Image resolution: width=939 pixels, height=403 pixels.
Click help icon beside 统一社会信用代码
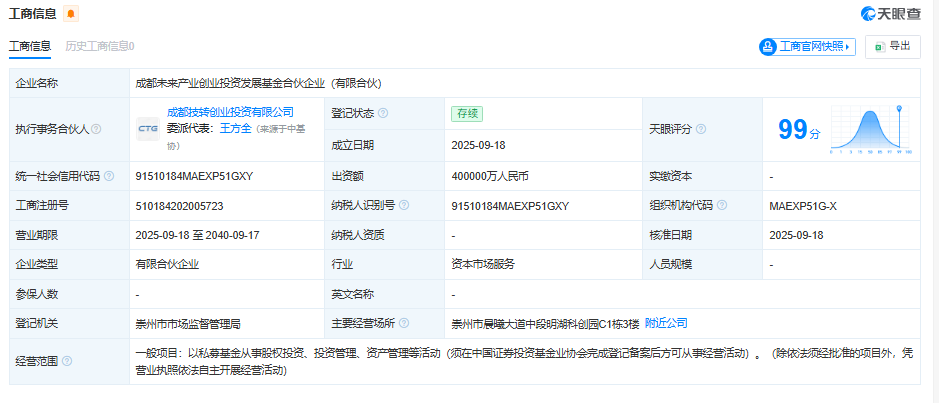point(109,176)
